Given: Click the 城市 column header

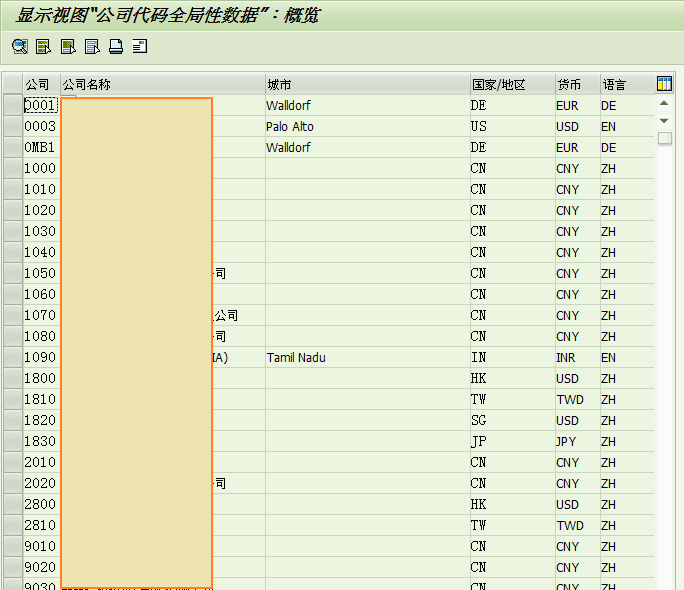Looking at the screenshot, I should [x=368, y=84].
